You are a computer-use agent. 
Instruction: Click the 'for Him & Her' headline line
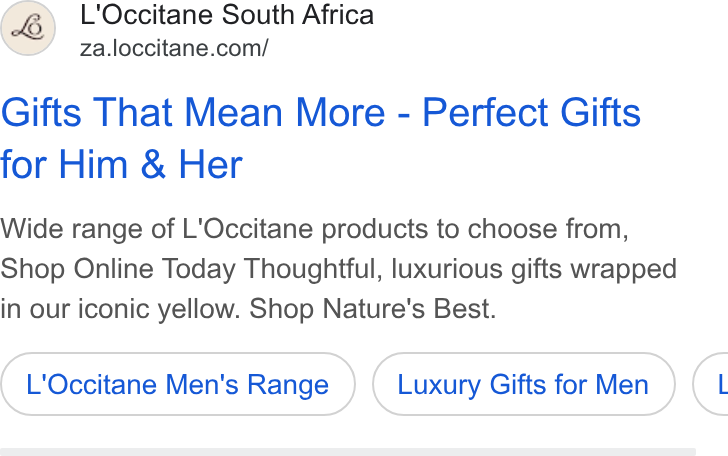pyautogui.click(x=122, y=164)
